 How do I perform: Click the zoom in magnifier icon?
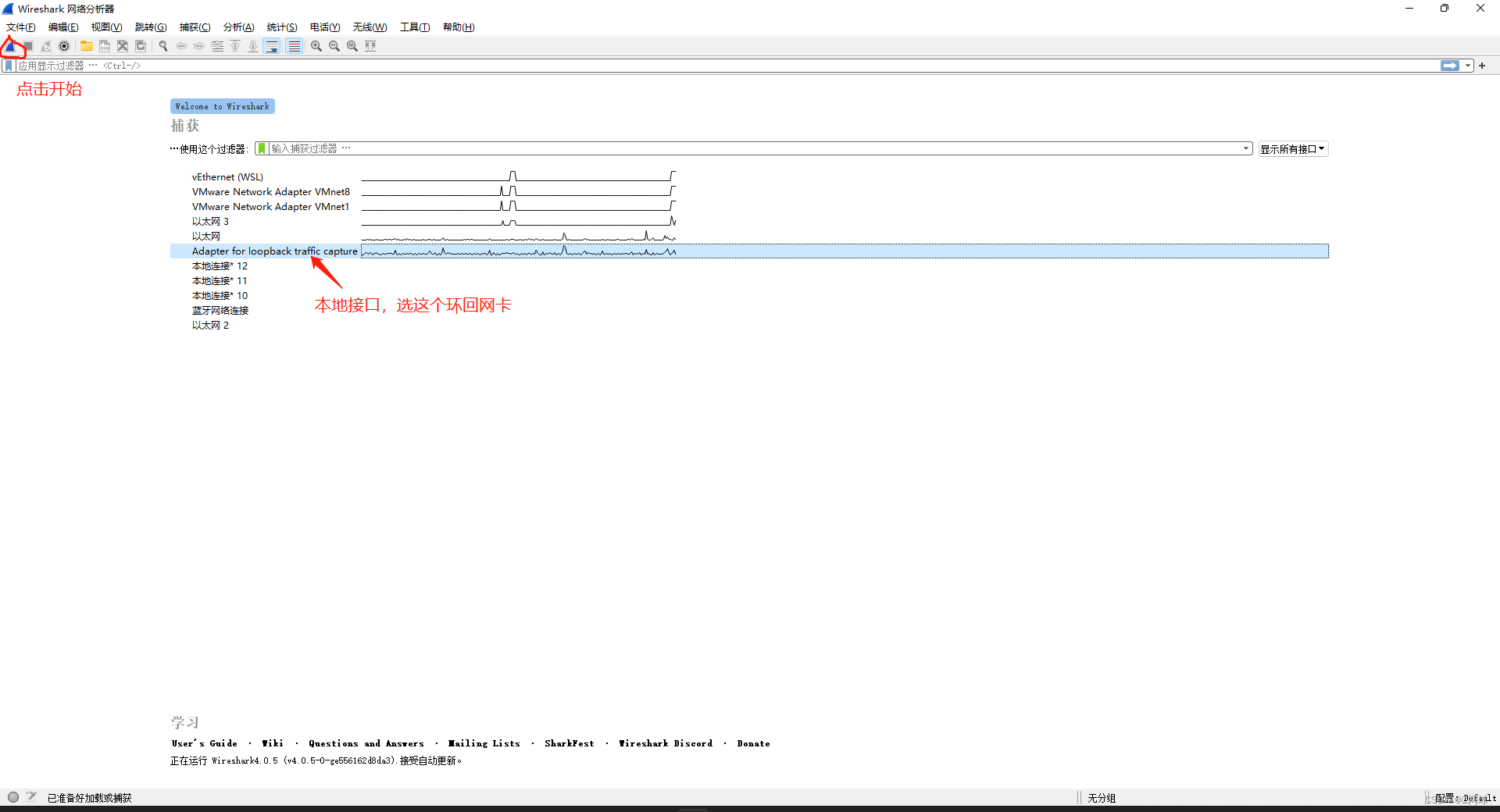[316, 46]
